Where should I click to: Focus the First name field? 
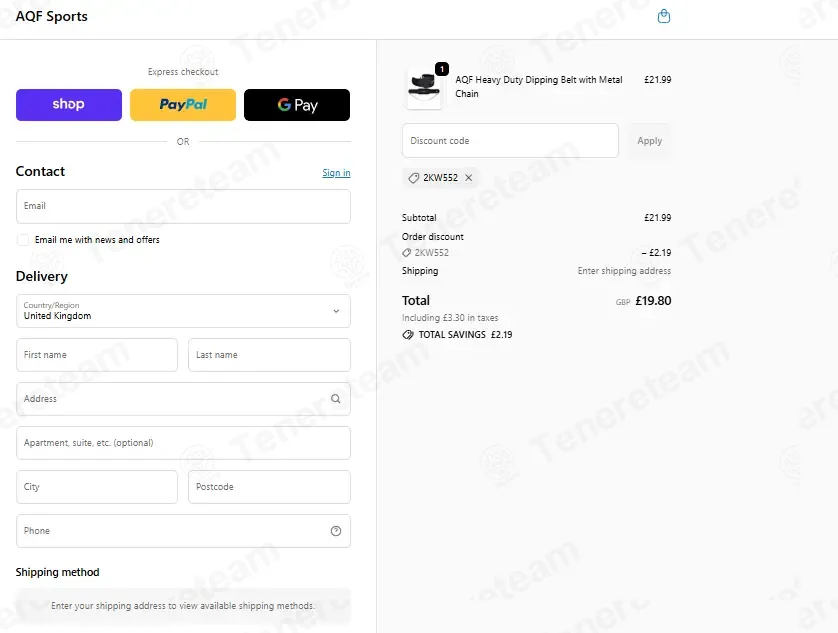tap(97, 355)
